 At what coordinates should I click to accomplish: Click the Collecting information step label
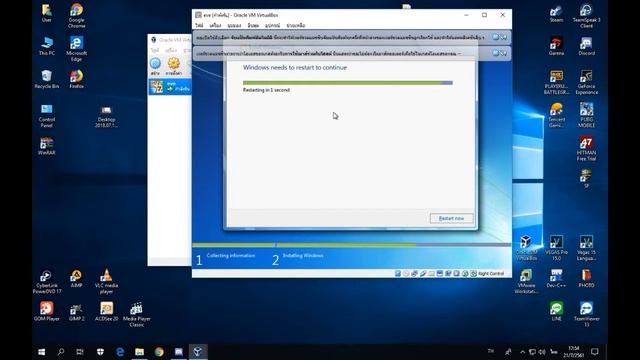[x=231, y=256]
